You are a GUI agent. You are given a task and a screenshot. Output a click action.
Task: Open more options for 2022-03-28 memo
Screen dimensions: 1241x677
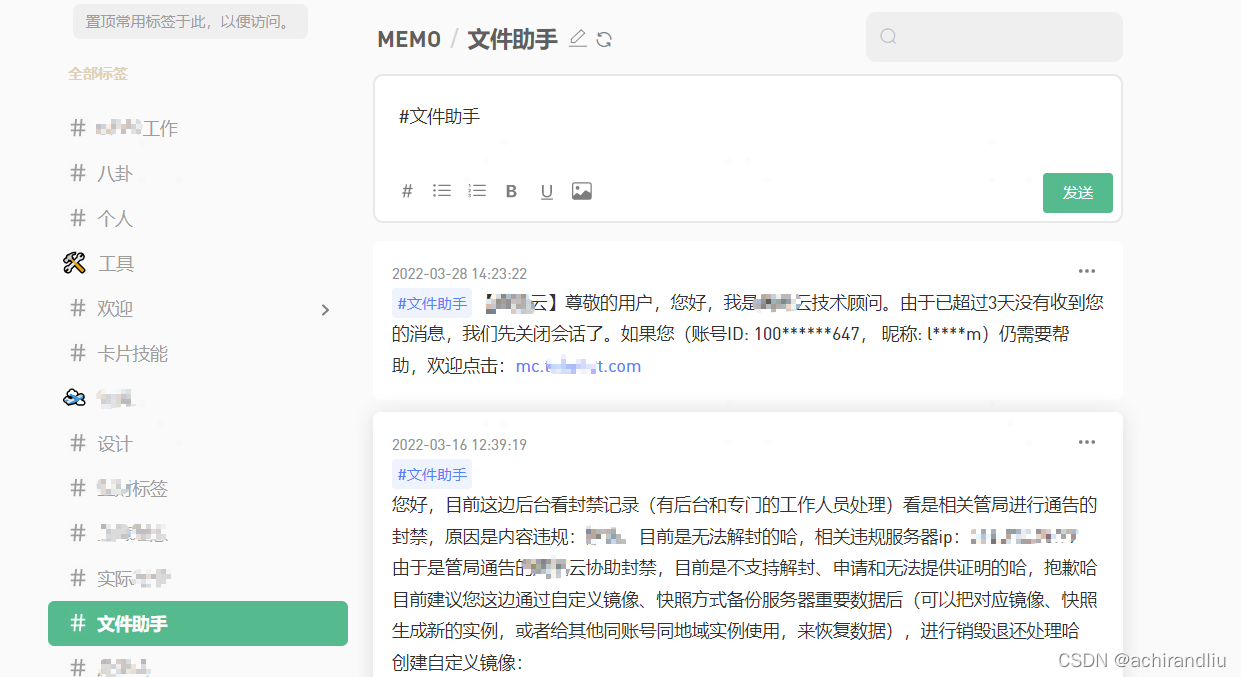pos(1086,271)
